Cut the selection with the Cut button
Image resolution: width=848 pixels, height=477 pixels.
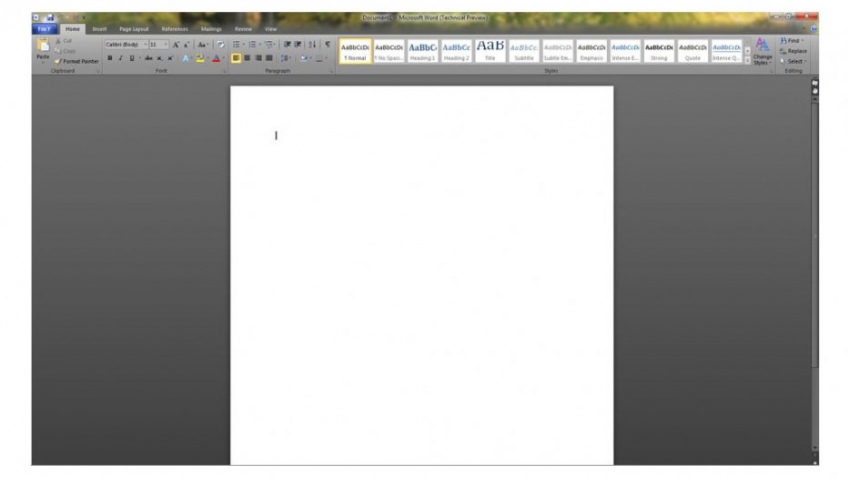(64, 41)
